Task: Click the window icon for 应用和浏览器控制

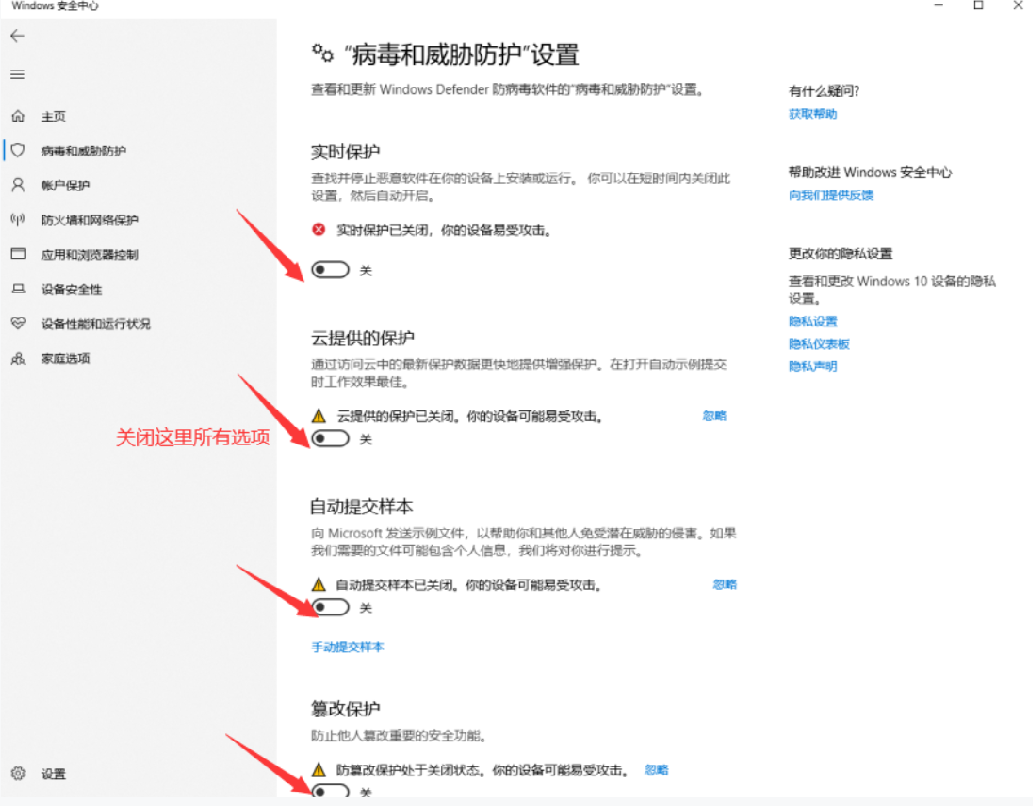Action: [18, 254]
